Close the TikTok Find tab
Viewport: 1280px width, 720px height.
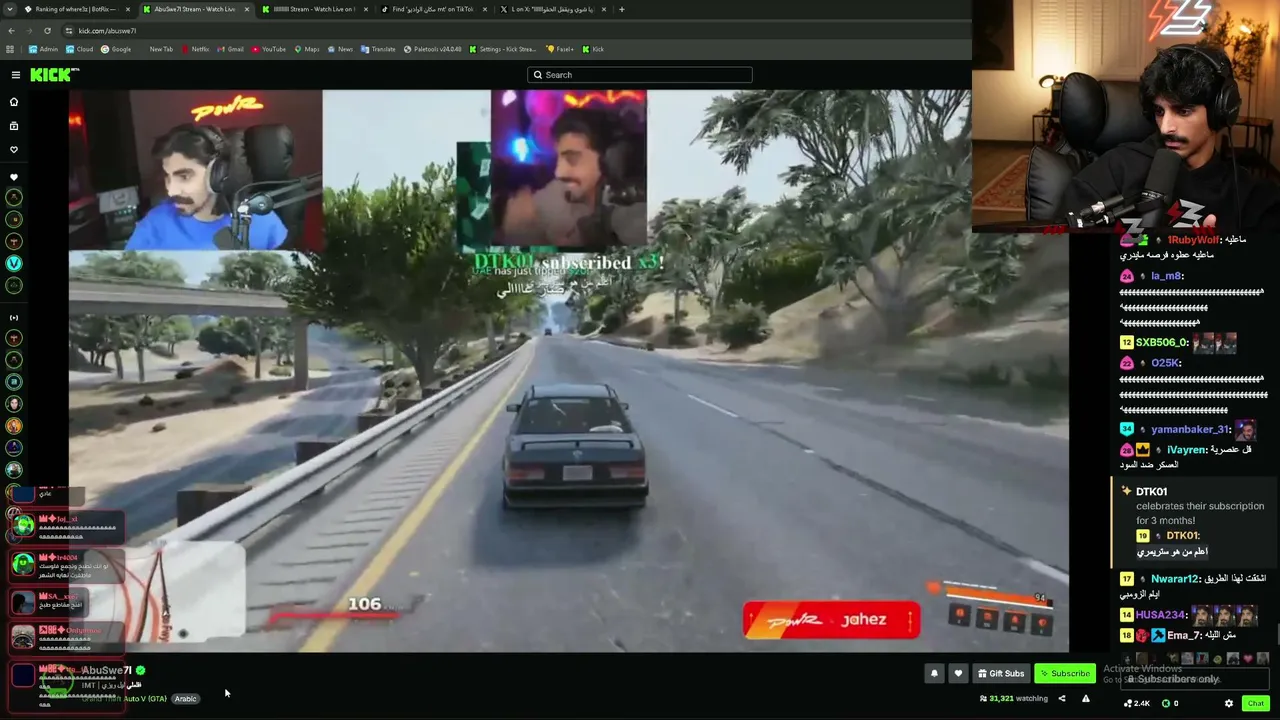485,9
